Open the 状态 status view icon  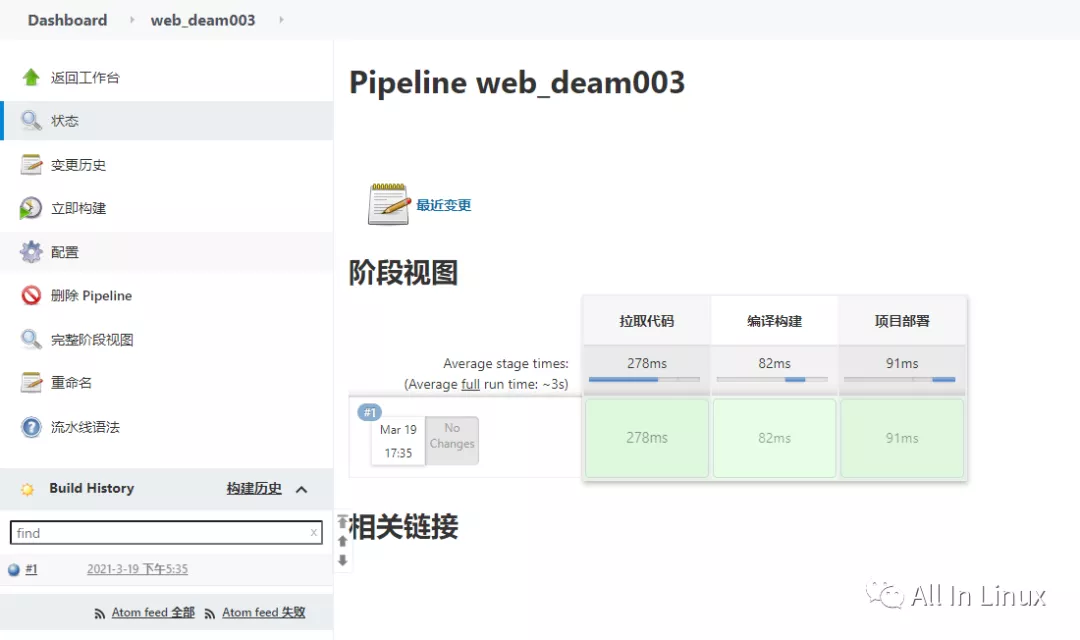30,120
